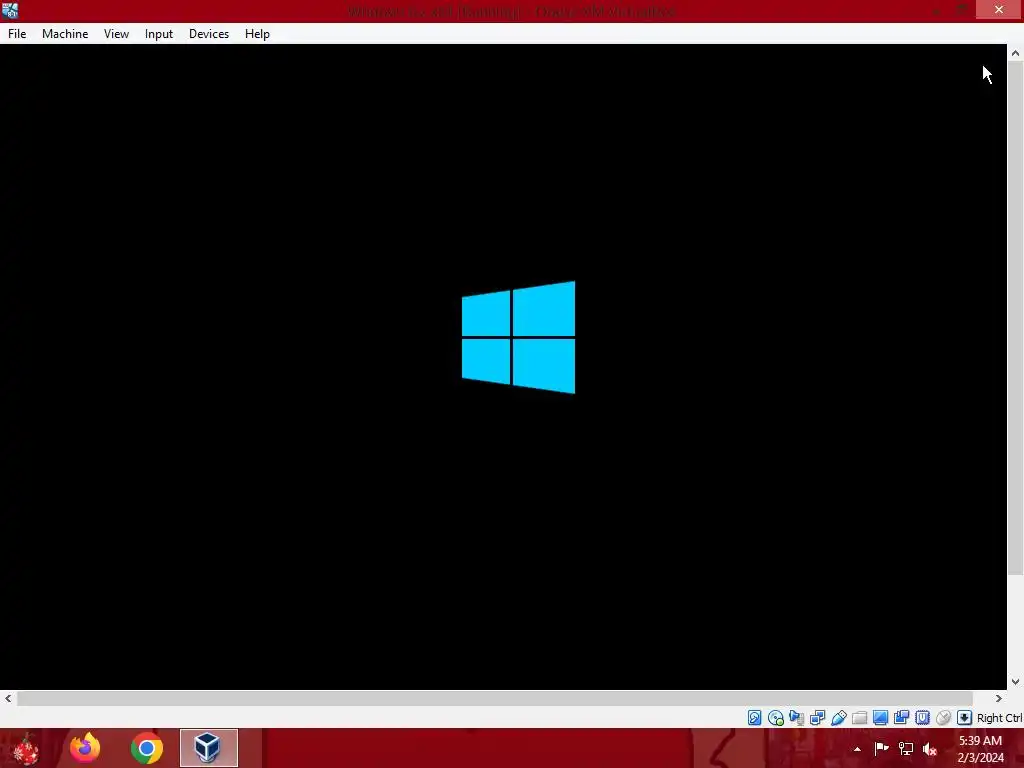Screen dimensions: 1024x768
Task: Click the shared folders status icon
Action: click(859, 718)
